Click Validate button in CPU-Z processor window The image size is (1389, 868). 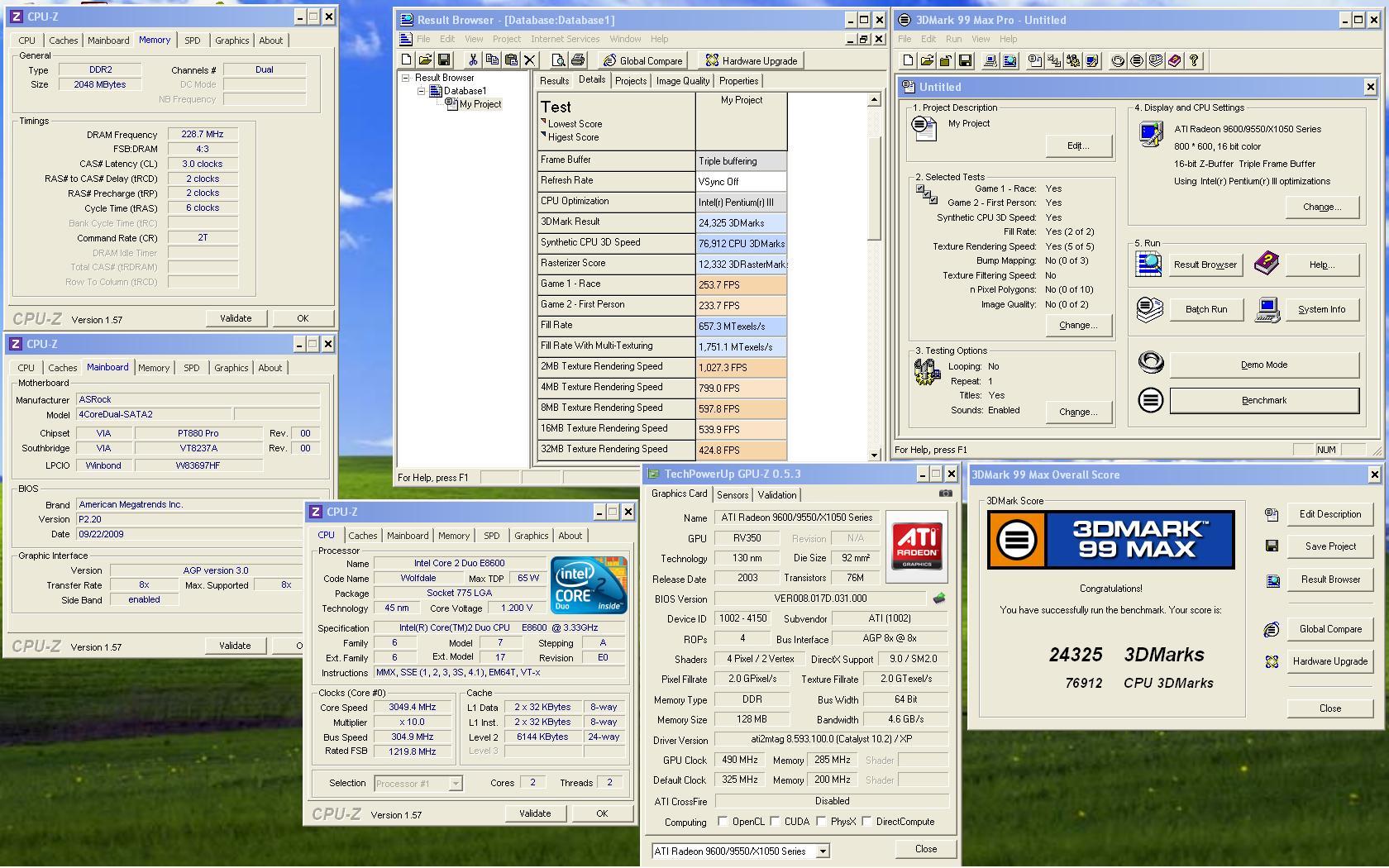tap(535, 813)
